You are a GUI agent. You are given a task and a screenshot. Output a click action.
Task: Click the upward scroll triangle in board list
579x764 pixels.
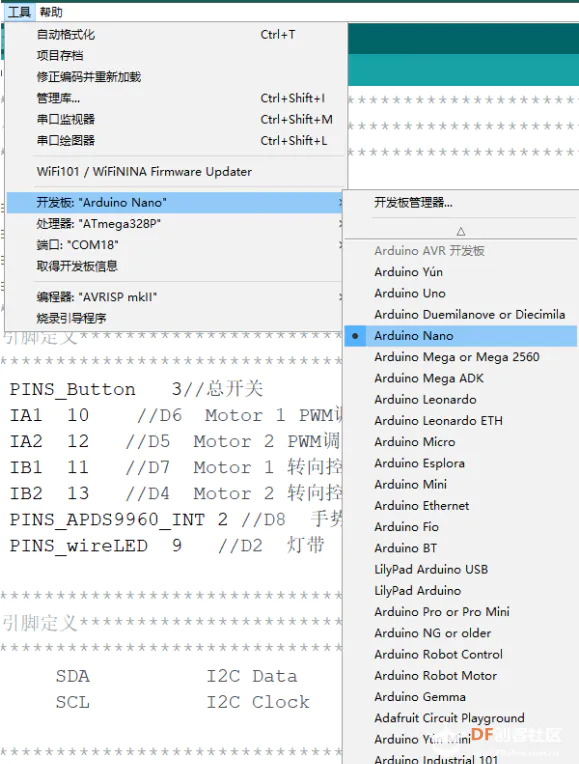pos(461,231)
